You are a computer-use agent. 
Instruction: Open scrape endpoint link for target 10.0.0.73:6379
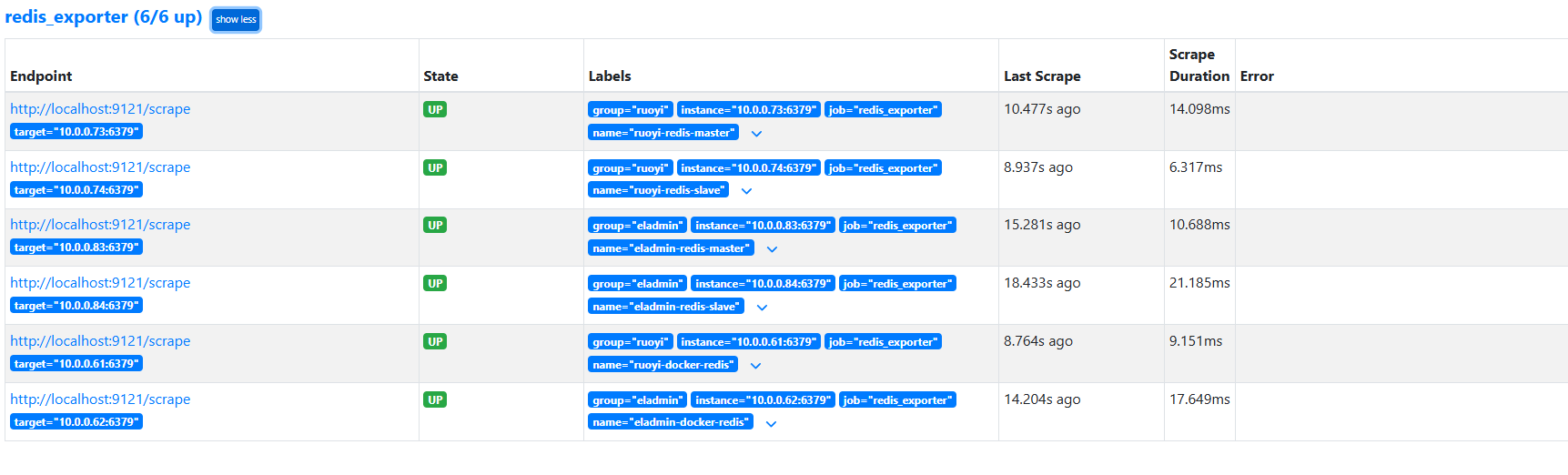[100, 109]
